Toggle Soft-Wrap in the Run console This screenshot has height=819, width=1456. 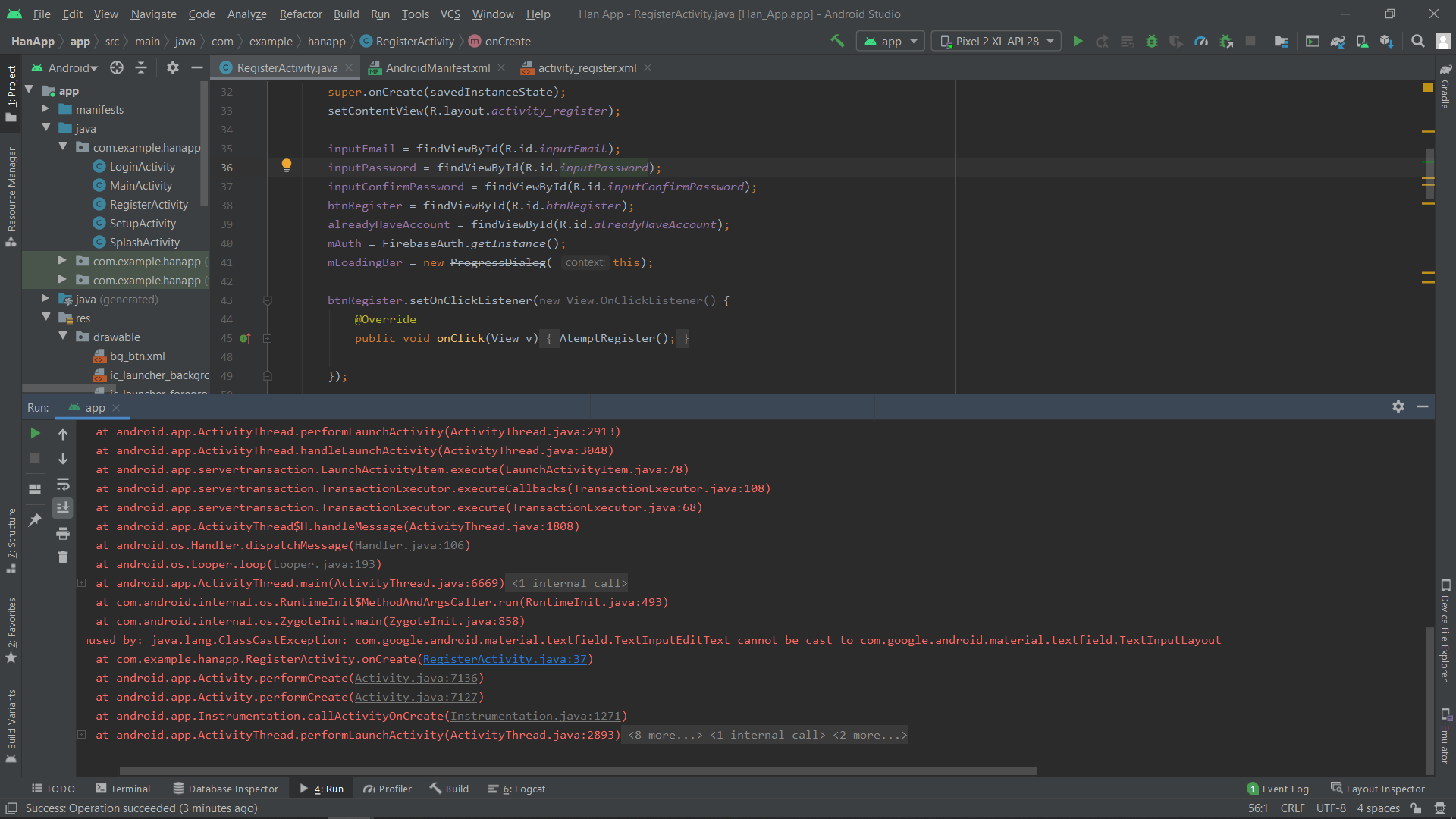(x=63, y=484)
